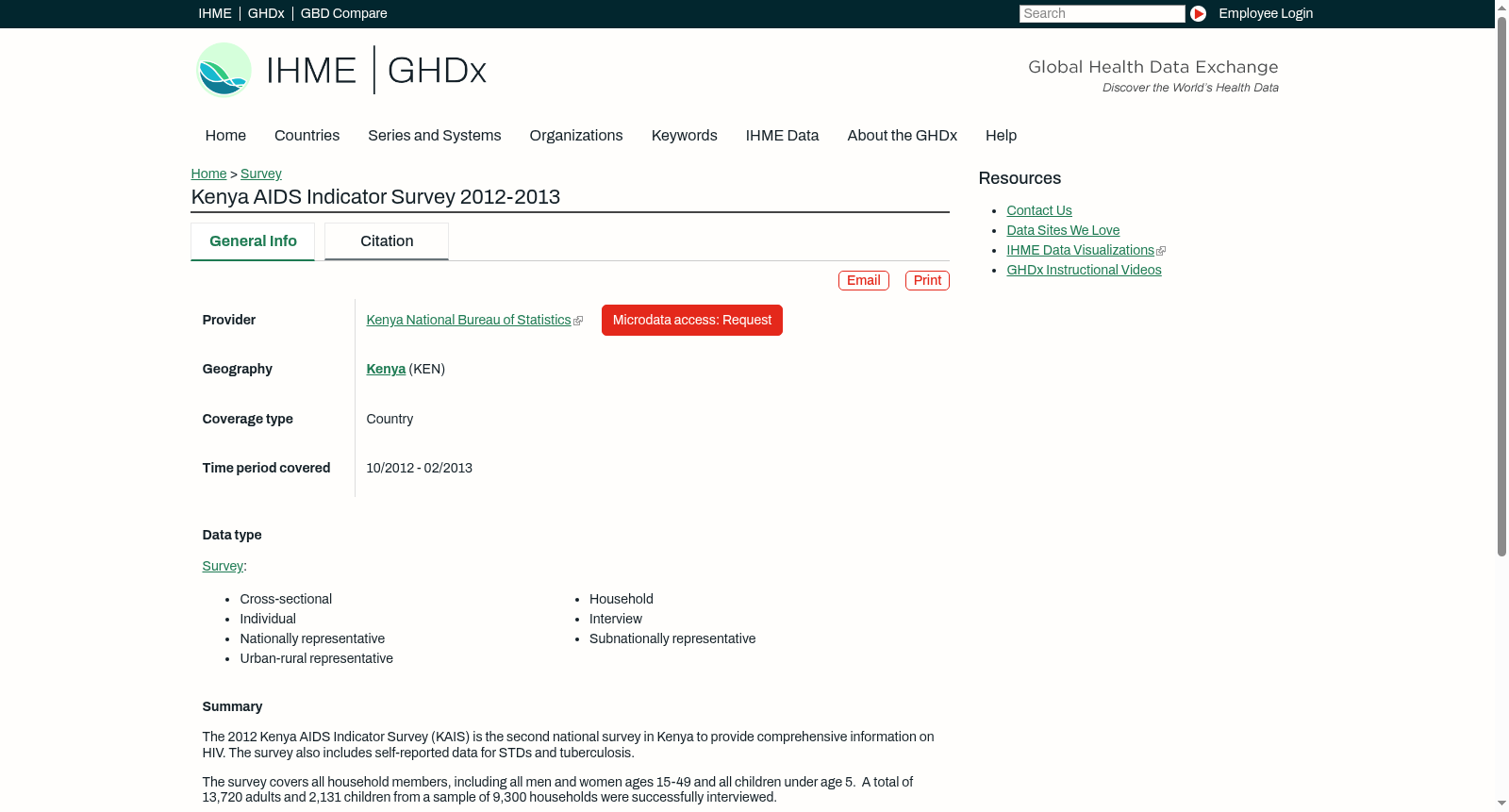Click the Summary heading
Image resolution: width=1509 pixels, height=812 pixels.
click(x=232, y=707)
